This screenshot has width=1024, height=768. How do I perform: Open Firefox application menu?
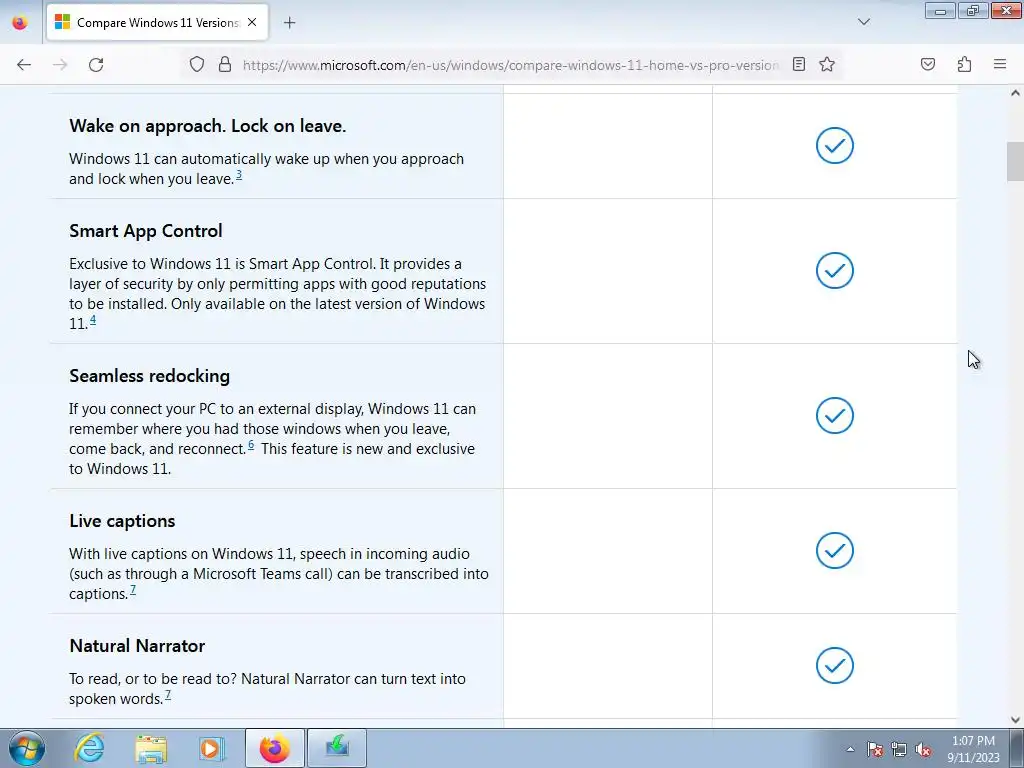[1000, 64]
